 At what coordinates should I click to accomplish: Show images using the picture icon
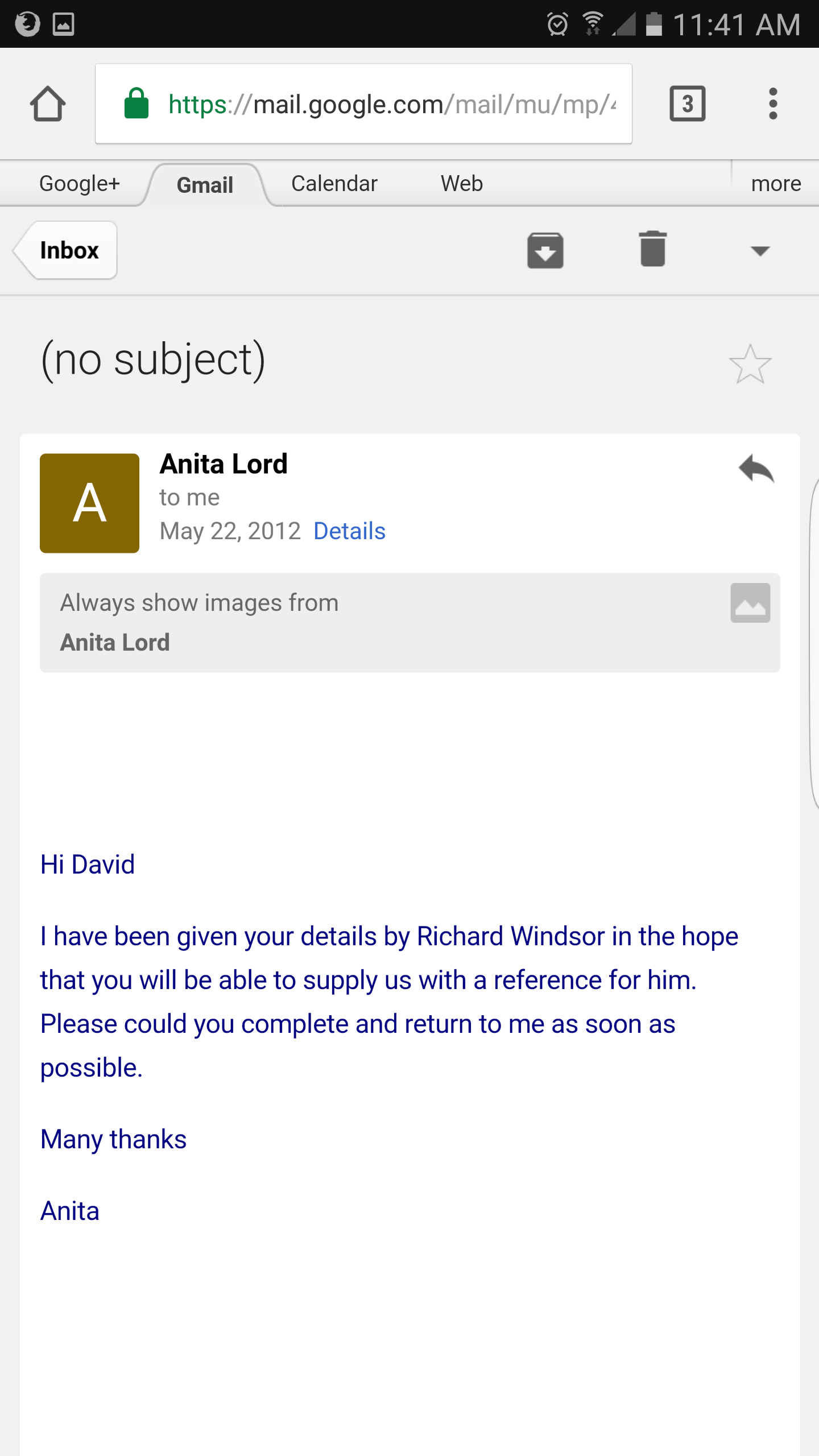pos(750,603)
